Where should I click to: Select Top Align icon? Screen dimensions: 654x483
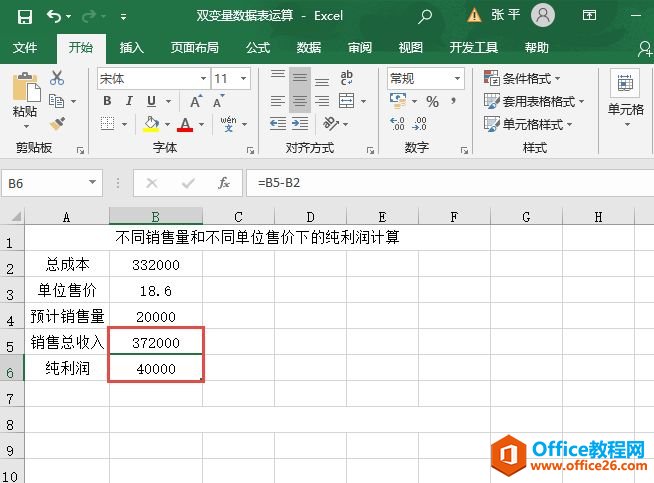[278, 75]
